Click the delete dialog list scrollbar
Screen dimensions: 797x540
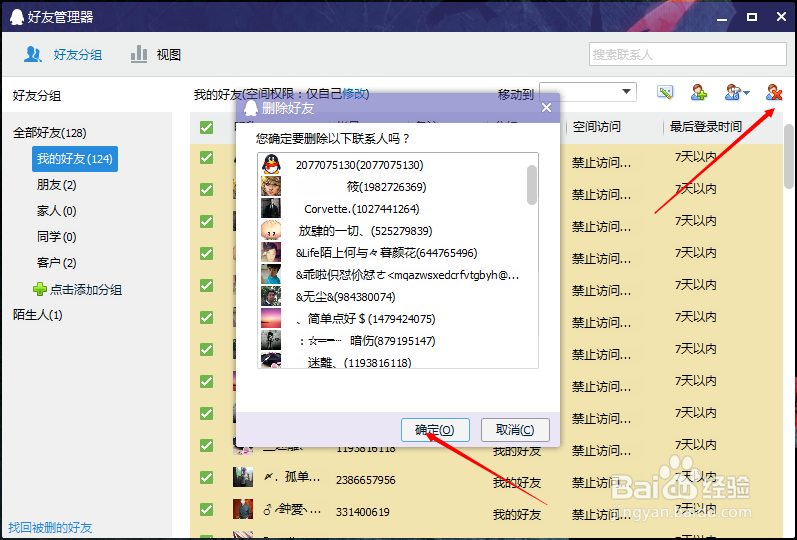click(532, 185)
